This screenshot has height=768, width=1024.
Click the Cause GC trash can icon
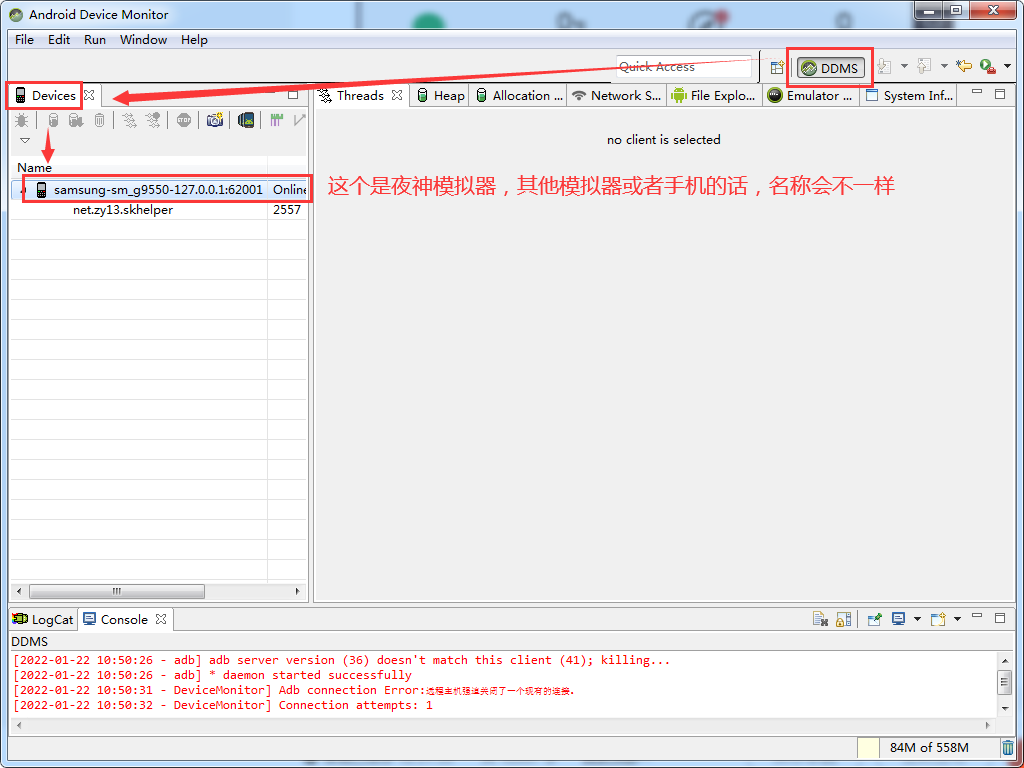99,121
